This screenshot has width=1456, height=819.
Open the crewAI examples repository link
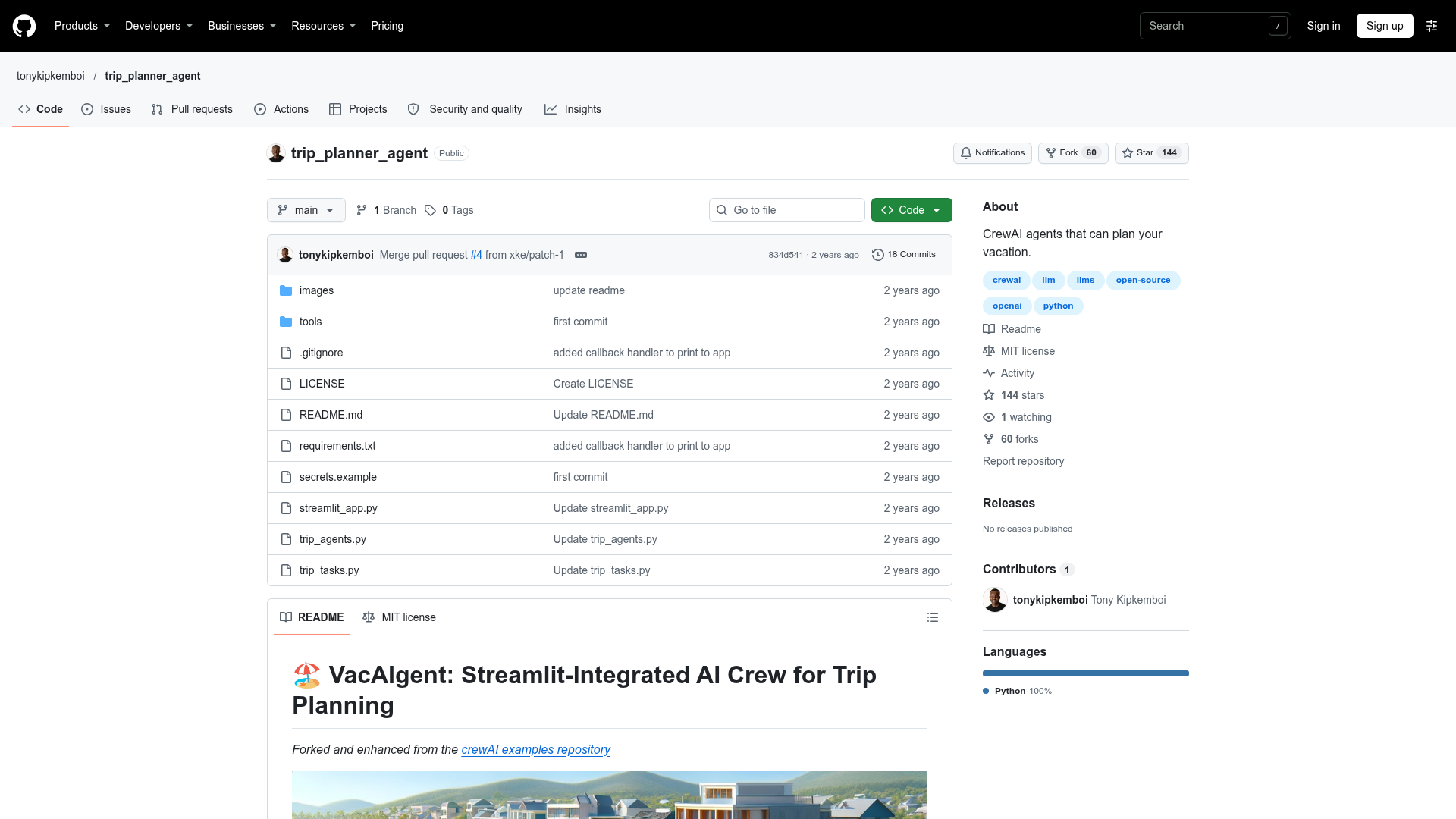[536, 749]
